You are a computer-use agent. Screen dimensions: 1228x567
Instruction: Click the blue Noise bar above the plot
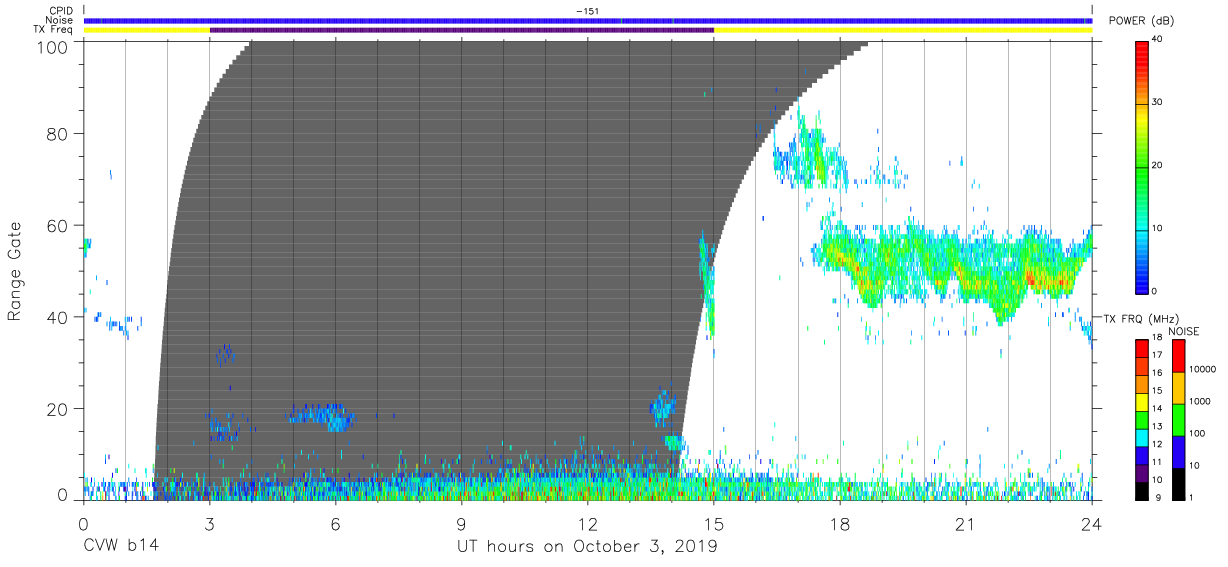point(587,20)
